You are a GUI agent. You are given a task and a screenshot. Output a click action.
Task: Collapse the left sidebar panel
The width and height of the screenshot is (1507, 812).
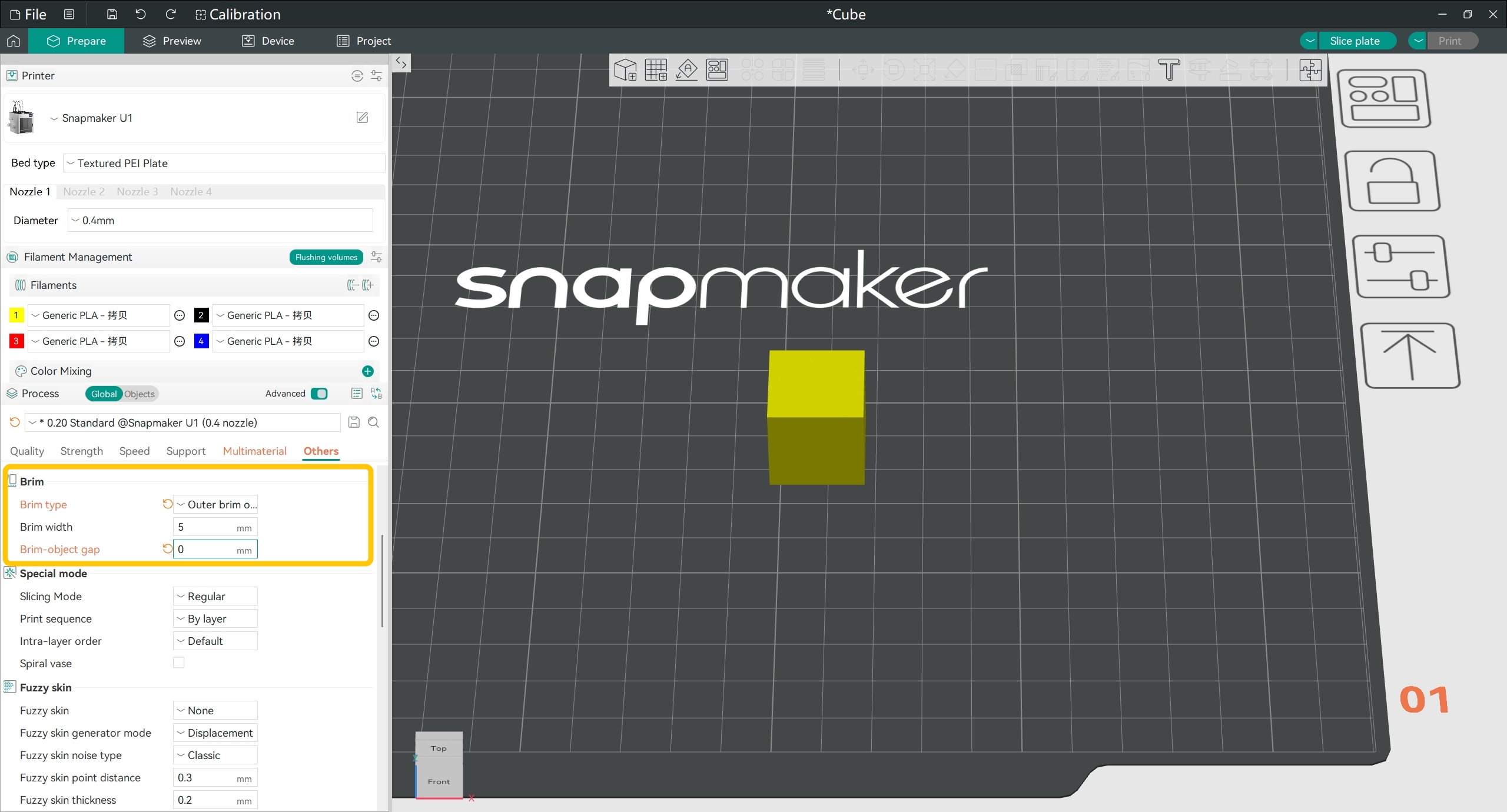pos(401,63)
